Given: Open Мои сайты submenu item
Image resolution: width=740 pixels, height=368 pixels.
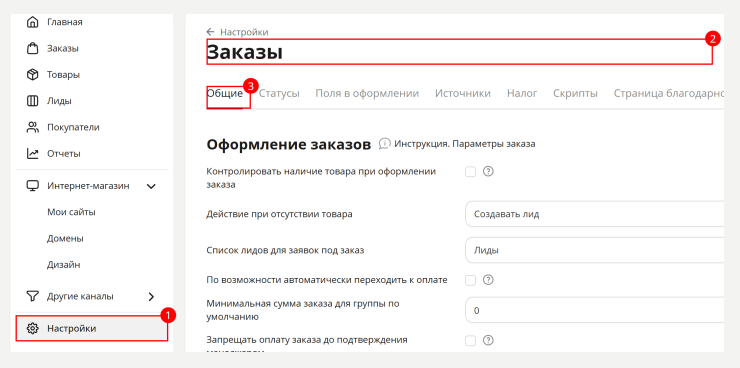Looking at the screenshot, I should click(x=71, y=212).
